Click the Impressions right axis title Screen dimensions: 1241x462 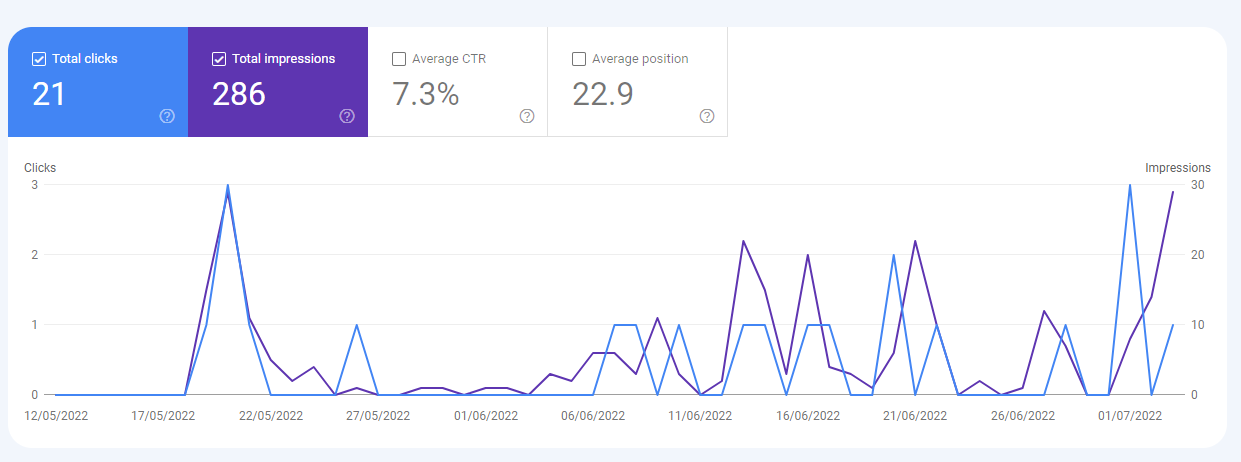(x=1177, y=168)
